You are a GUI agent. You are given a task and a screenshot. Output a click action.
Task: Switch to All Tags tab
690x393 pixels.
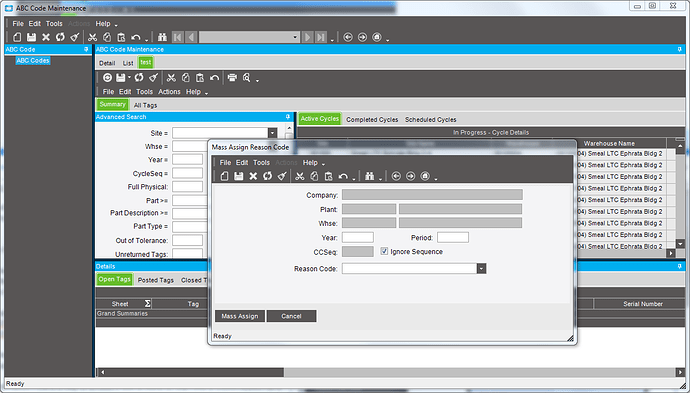pyautogui.click(x=145, y=105)
